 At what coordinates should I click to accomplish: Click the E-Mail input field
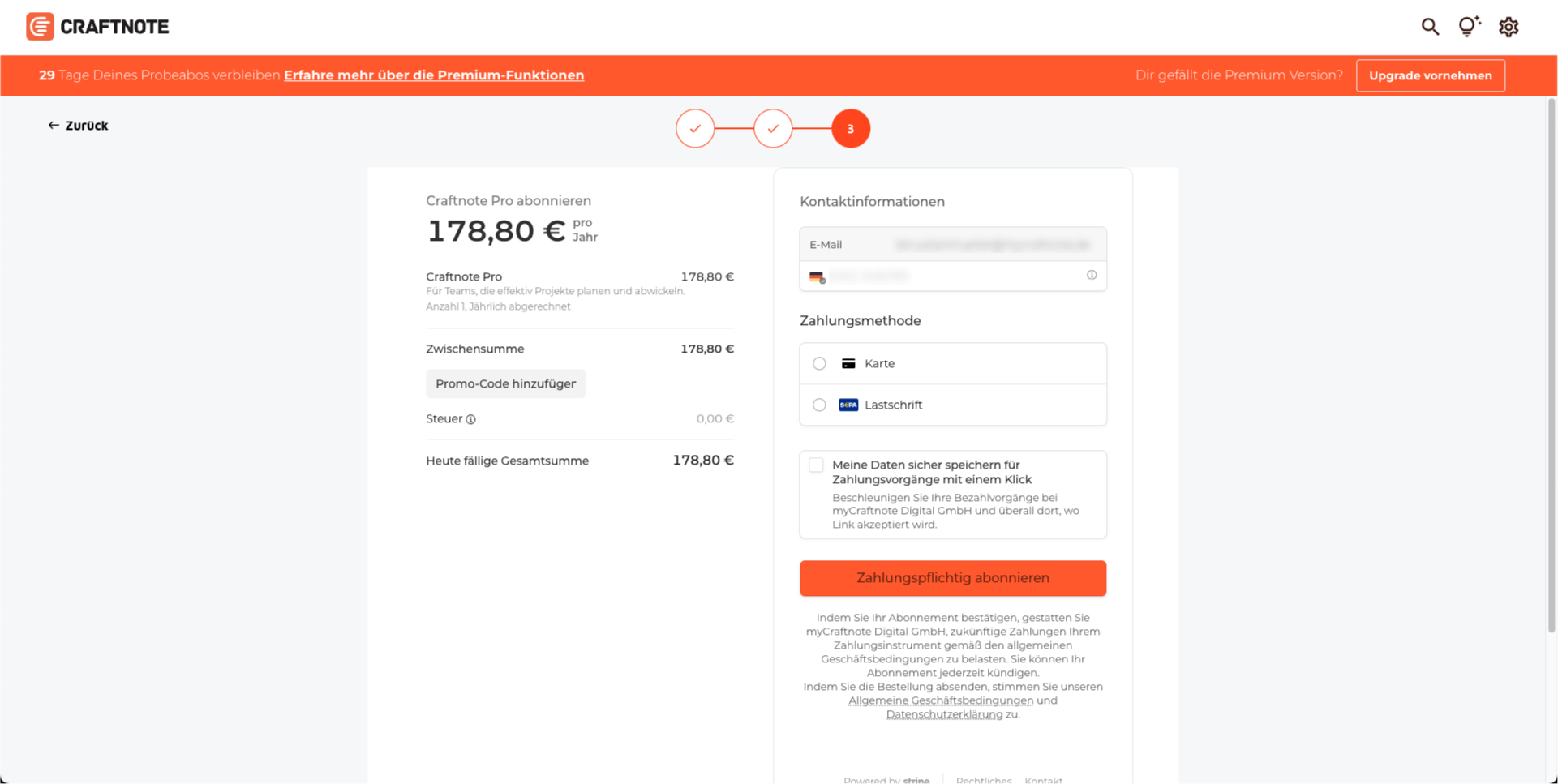coord(953,244)
